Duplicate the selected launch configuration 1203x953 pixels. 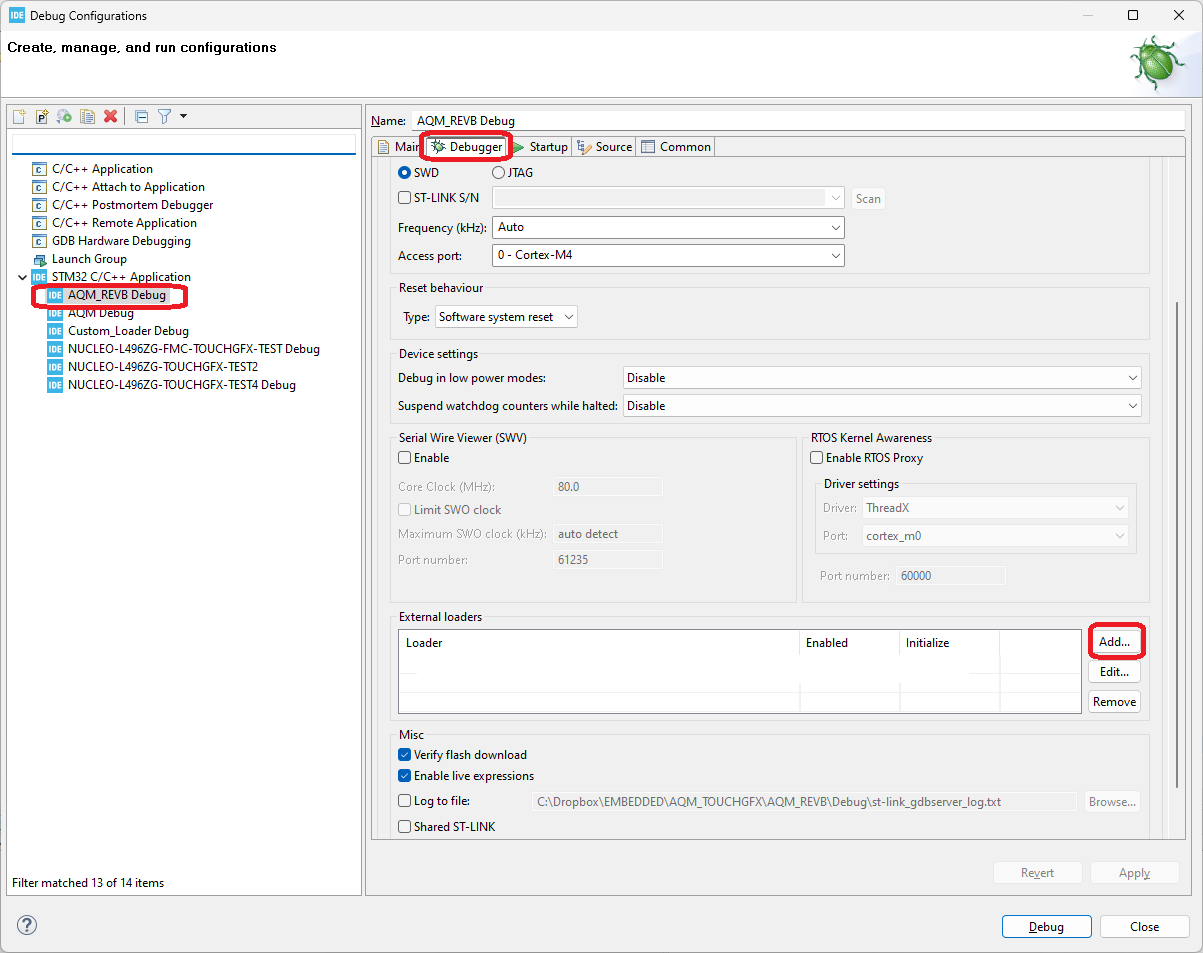coord(86,116)
